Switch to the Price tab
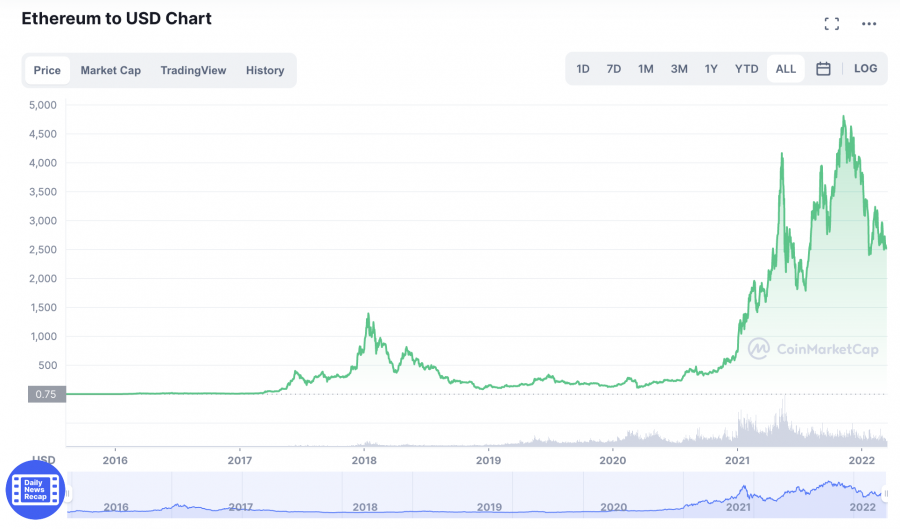900x529 pixels. point(47,70)
